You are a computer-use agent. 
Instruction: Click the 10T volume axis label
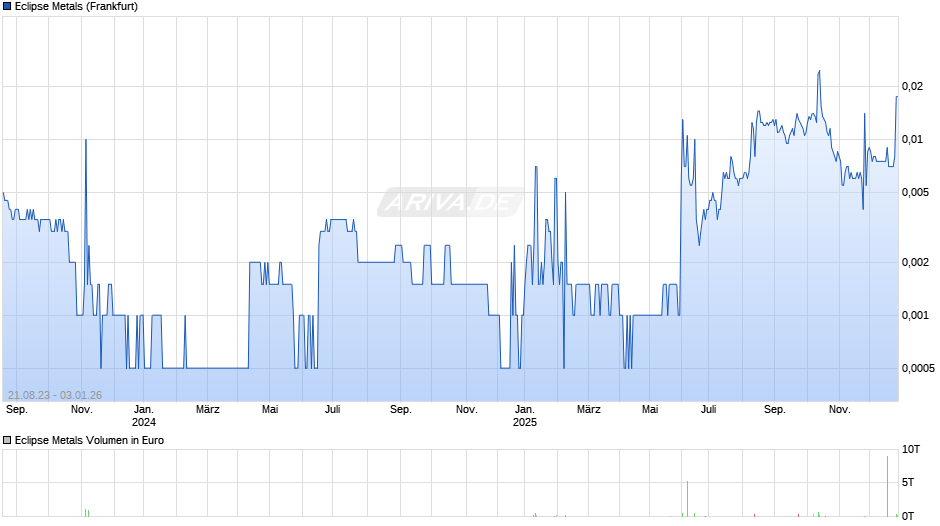911,449
